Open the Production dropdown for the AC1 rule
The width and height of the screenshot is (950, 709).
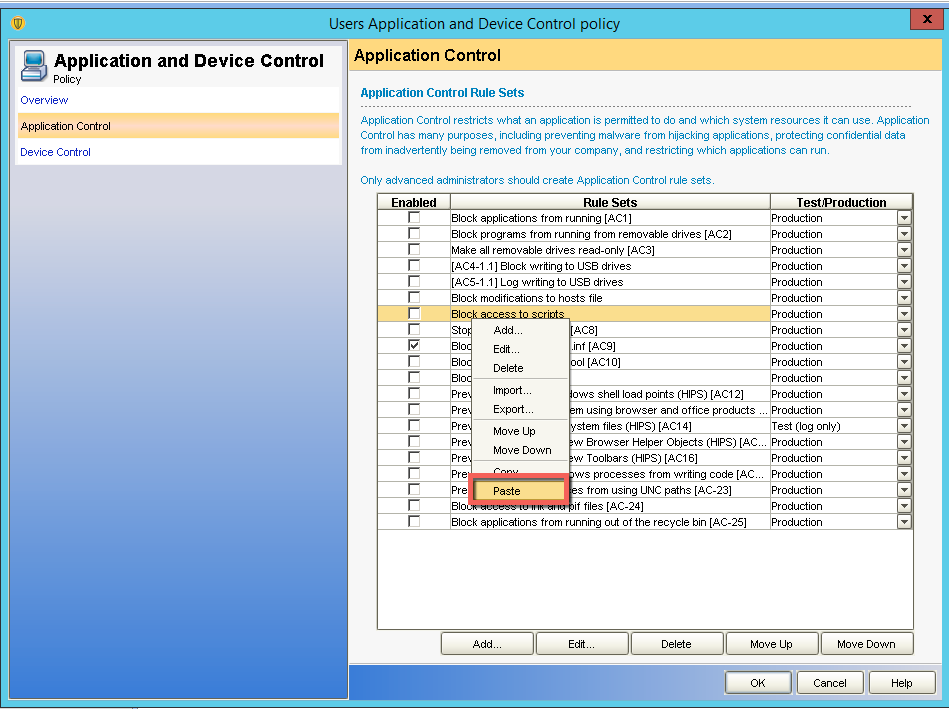(x=904, y=218)
